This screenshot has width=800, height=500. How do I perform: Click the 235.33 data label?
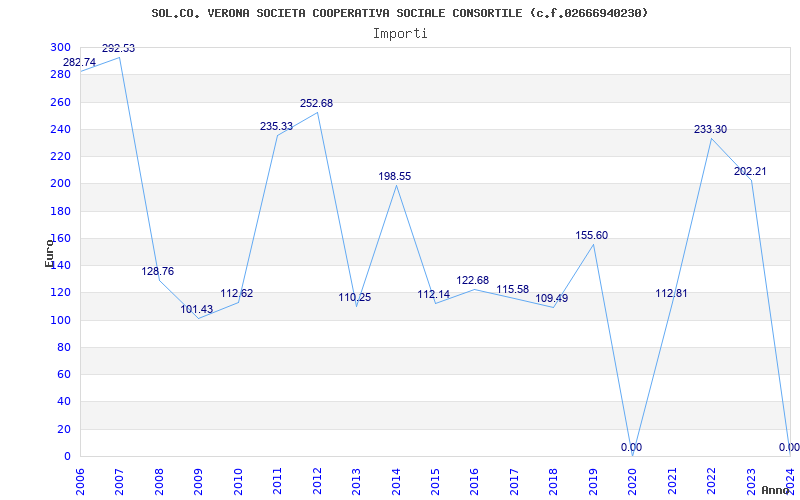(x=276, y=126)
